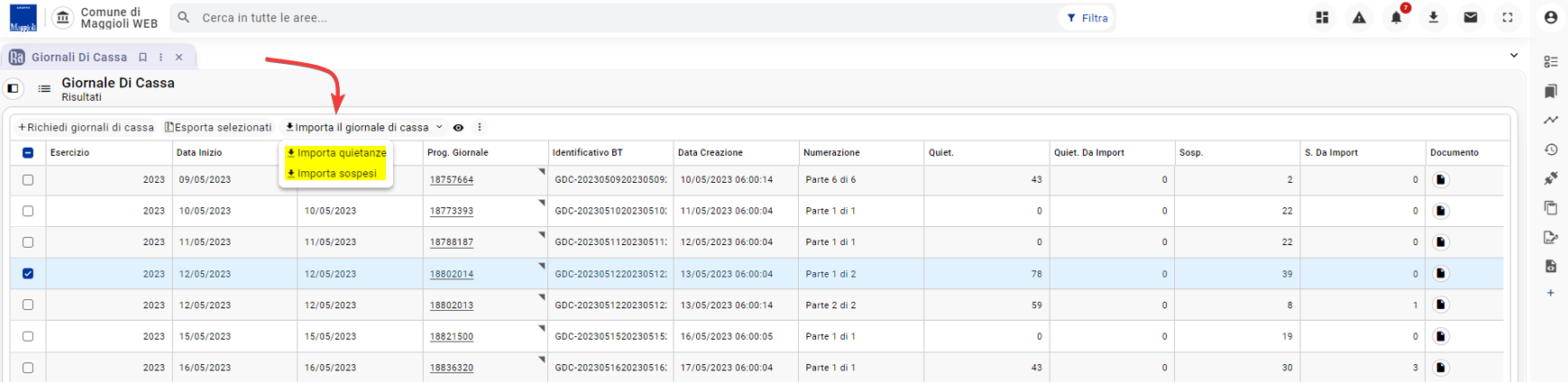Open bookmarks icon in right sidebar

click(x=1551, y=91)
